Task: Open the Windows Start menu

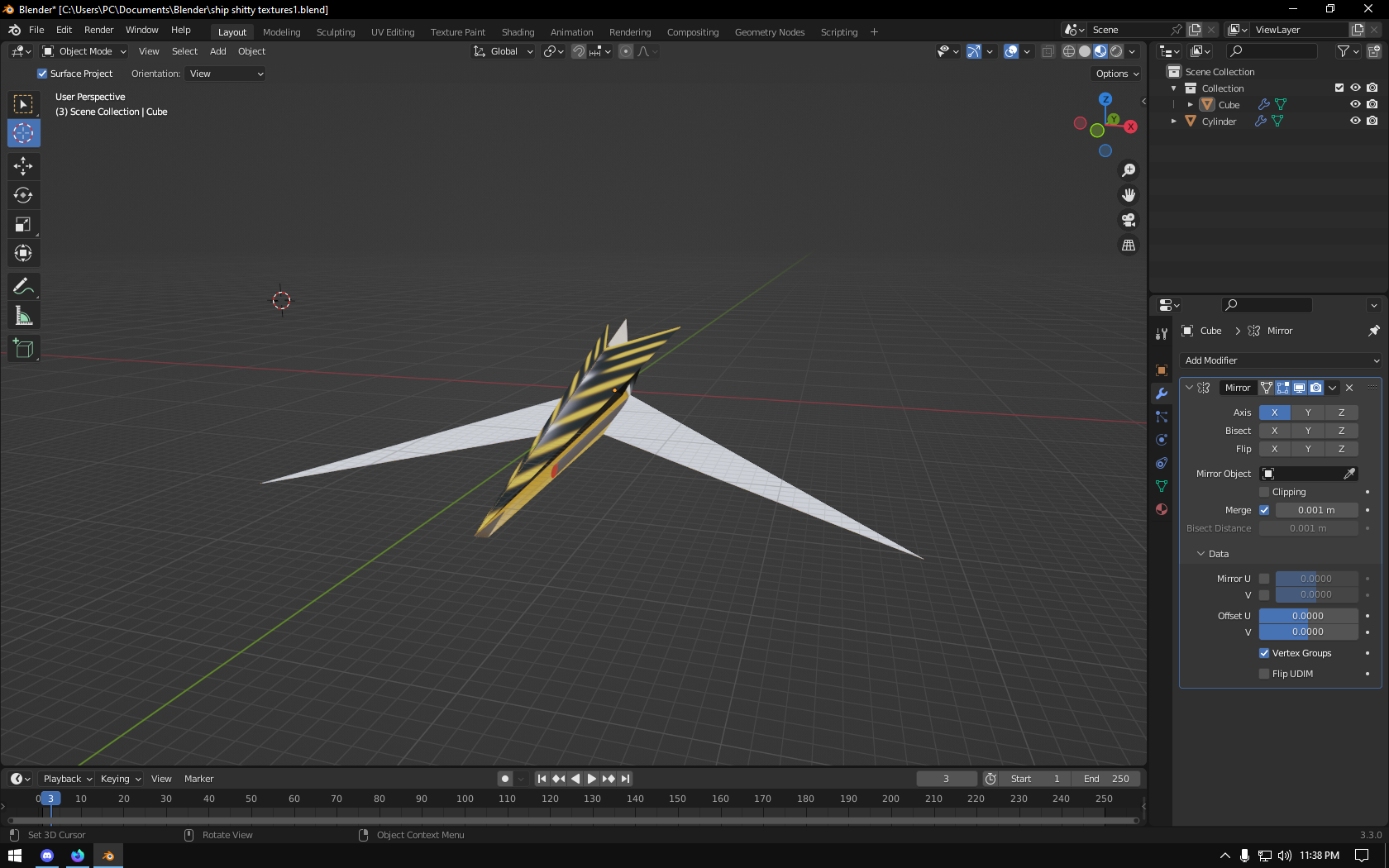Action: (x=15, y=856)
